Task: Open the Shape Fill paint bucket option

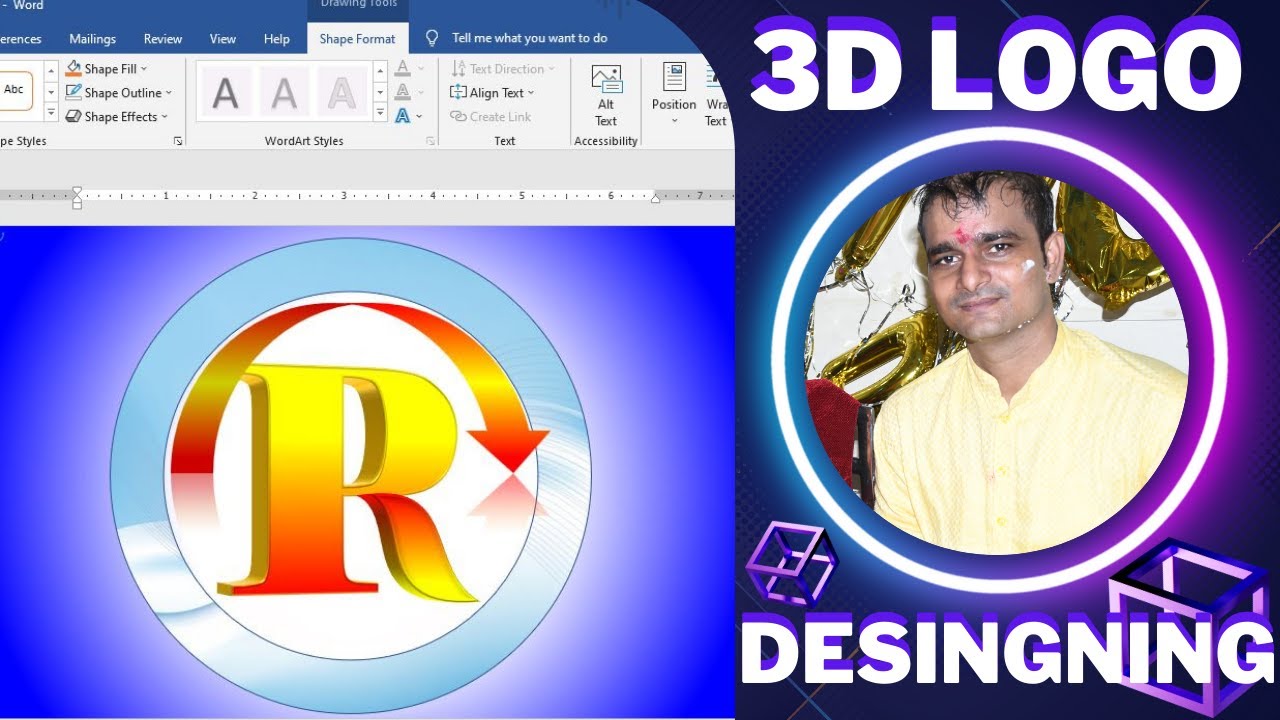Action: 106,69
